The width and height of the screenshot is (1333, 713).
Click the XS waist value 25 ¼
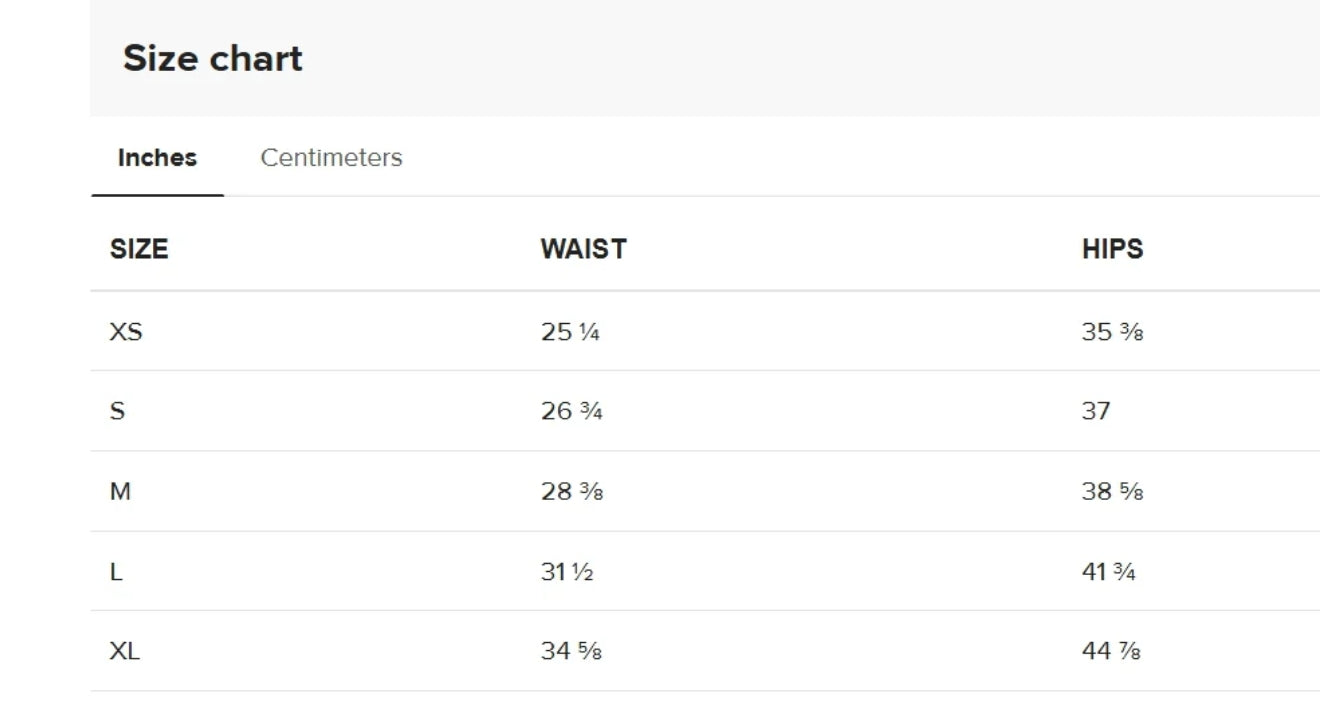tap(570, 332)
